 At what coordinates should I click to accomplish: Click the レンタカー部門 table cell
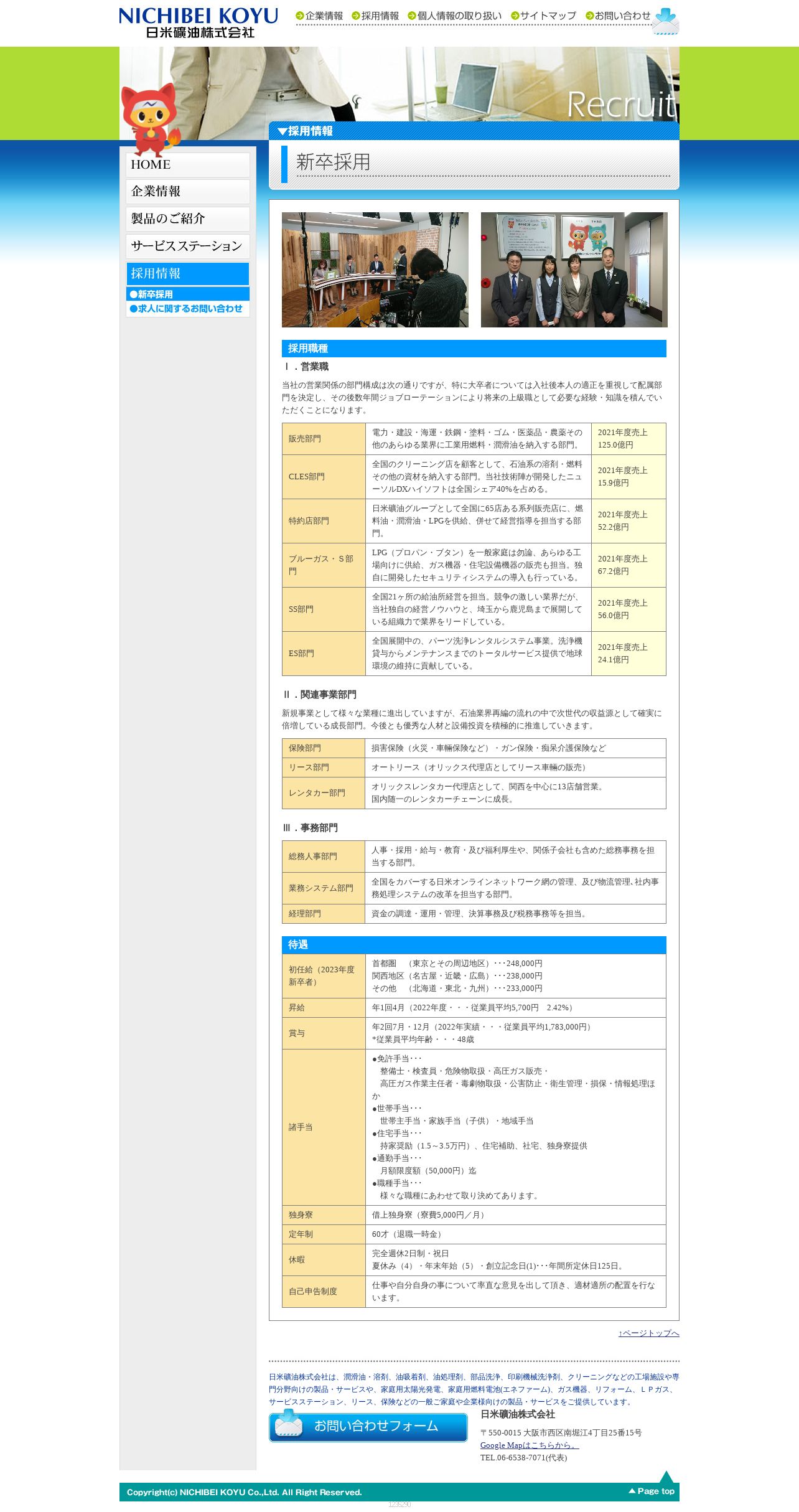[324, 793]
